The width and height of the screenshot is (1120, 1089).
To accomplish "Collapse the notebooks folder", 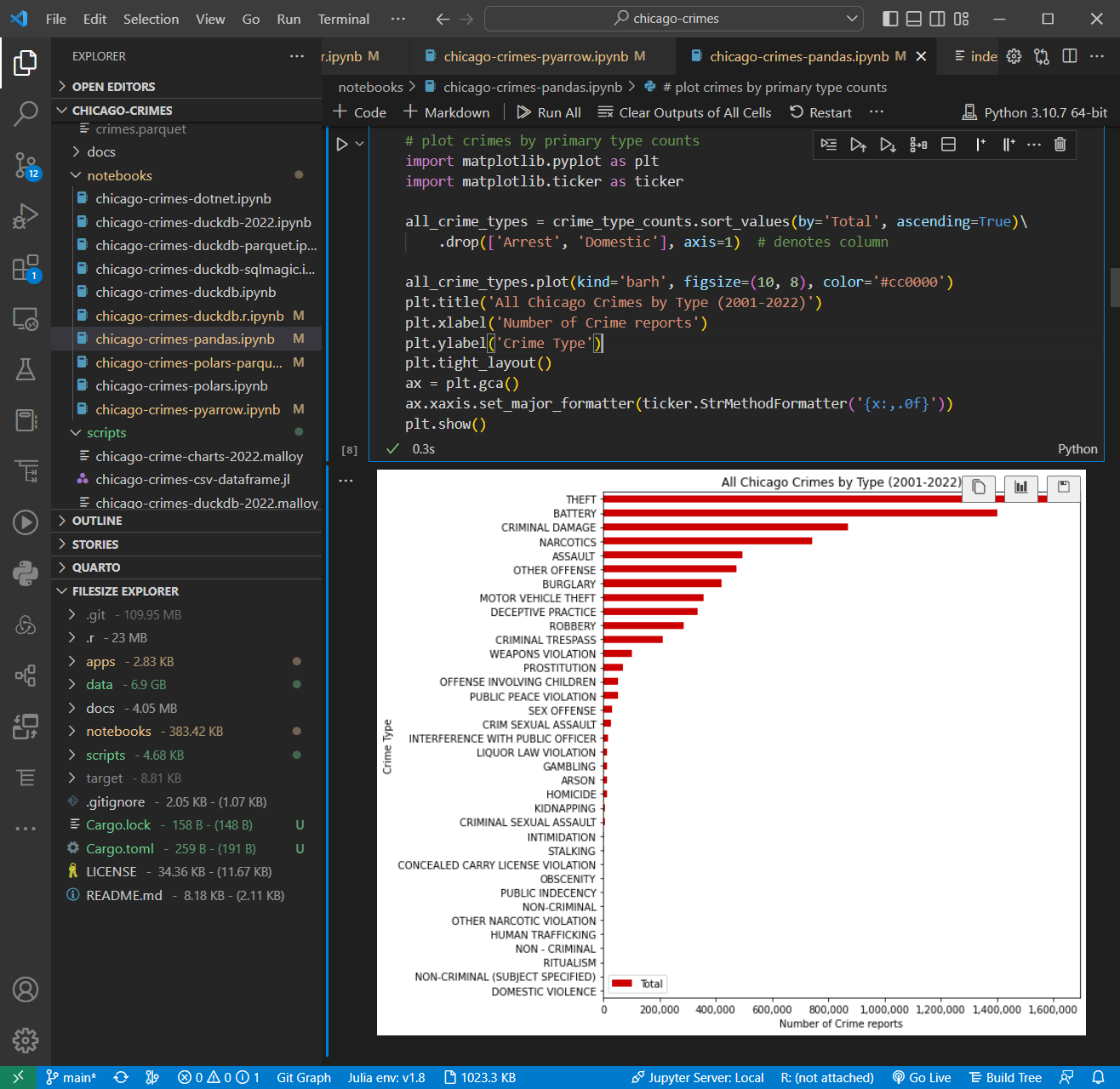I will click(x=119, y=175).
